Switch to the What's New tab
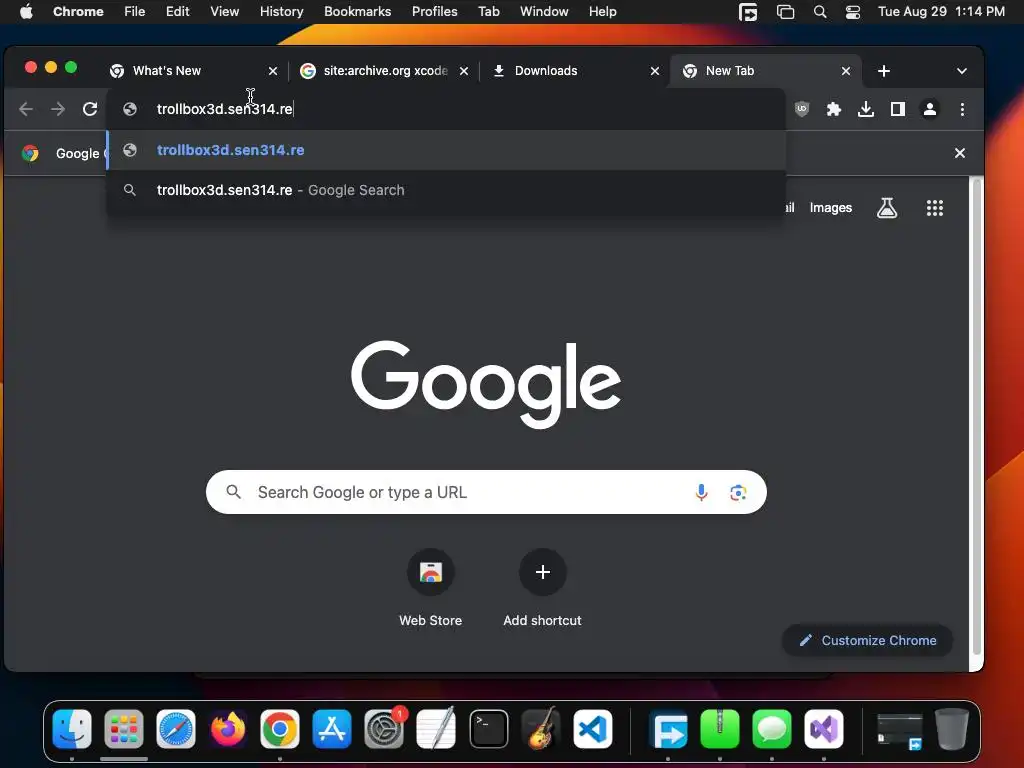1024x768 pixels. [x=193, y=71]
